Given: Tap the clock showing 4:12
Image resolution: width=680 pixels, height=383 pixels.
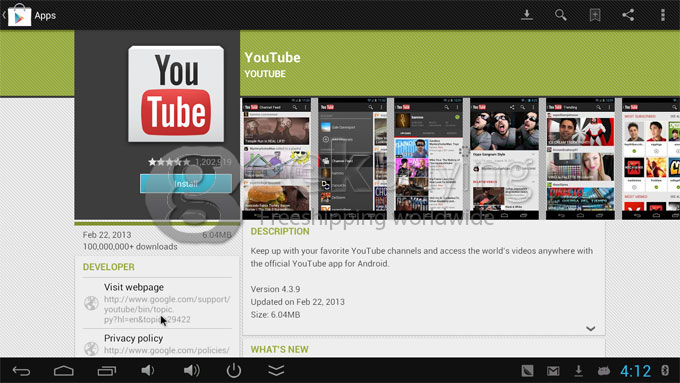Looking at the screenshot, I should [635, 371].
